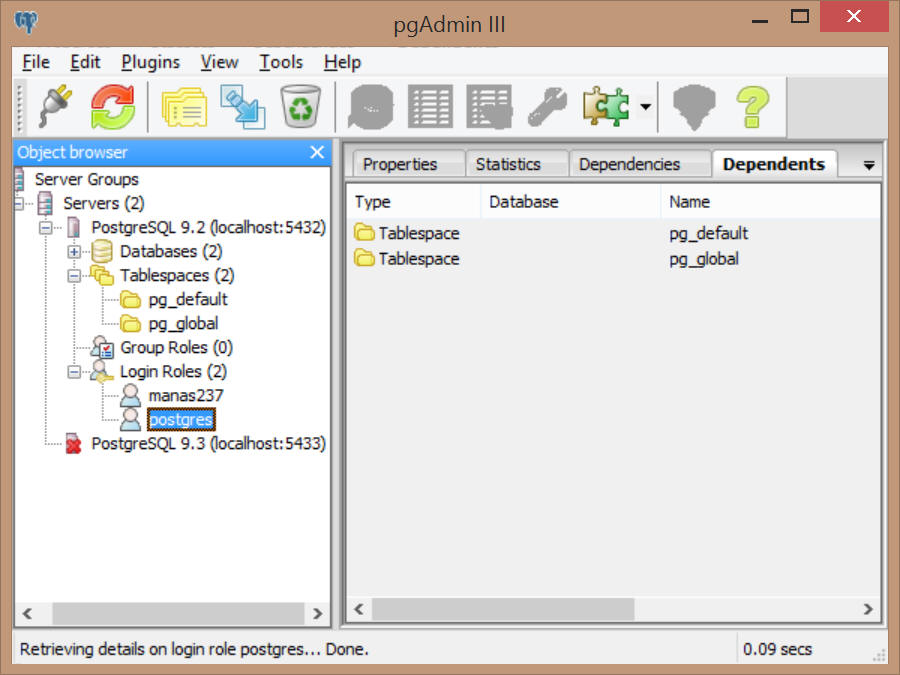Viewport: 900px width, 675px height.
Task: Click the Object browser horizontal scrollbar thumb
Action: point(178,613)
